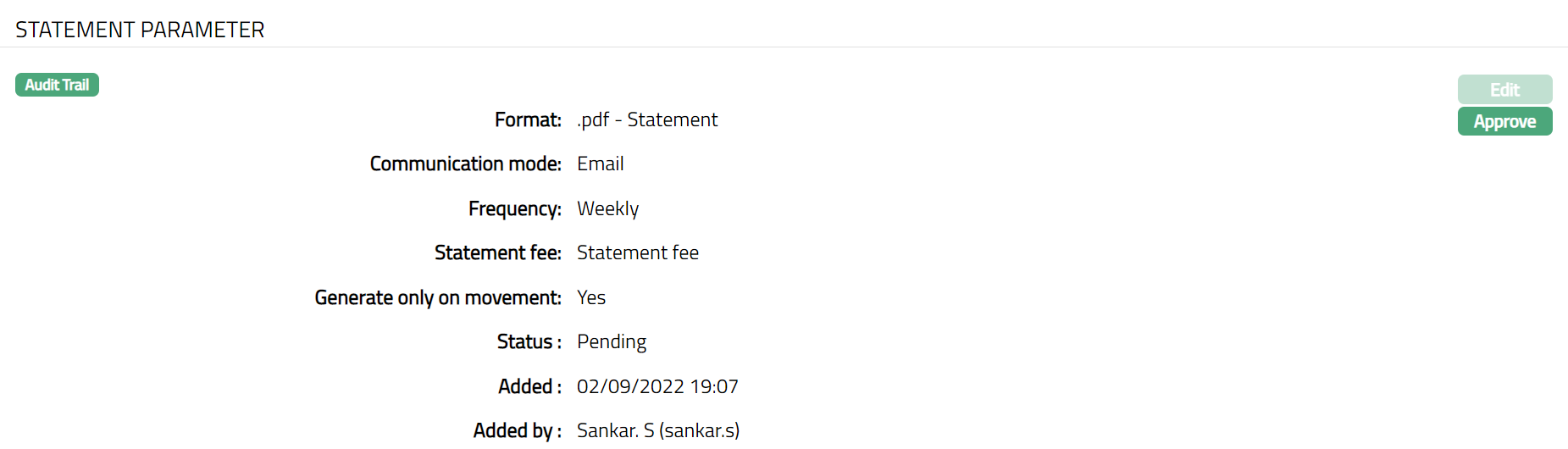Select the ".pdf - Statement" format value
Viewport: 1568px width, 449px height.
pos(647,119)
